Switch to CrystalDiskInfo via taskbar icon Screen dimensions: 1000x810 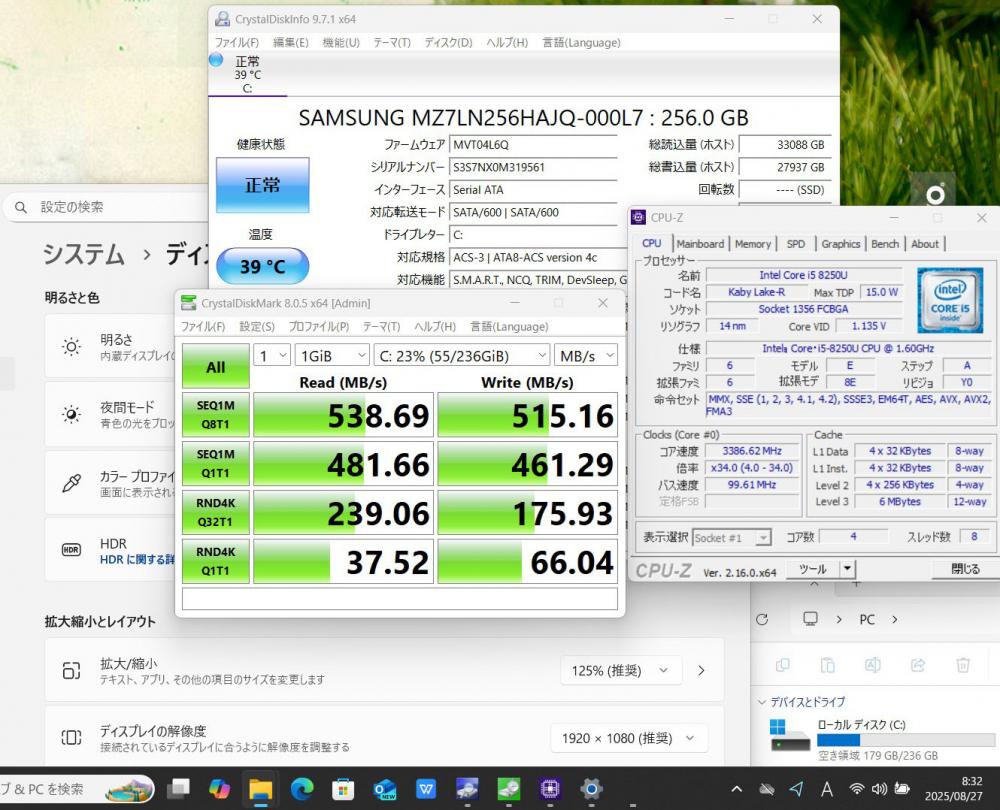[x=467, y=790]
